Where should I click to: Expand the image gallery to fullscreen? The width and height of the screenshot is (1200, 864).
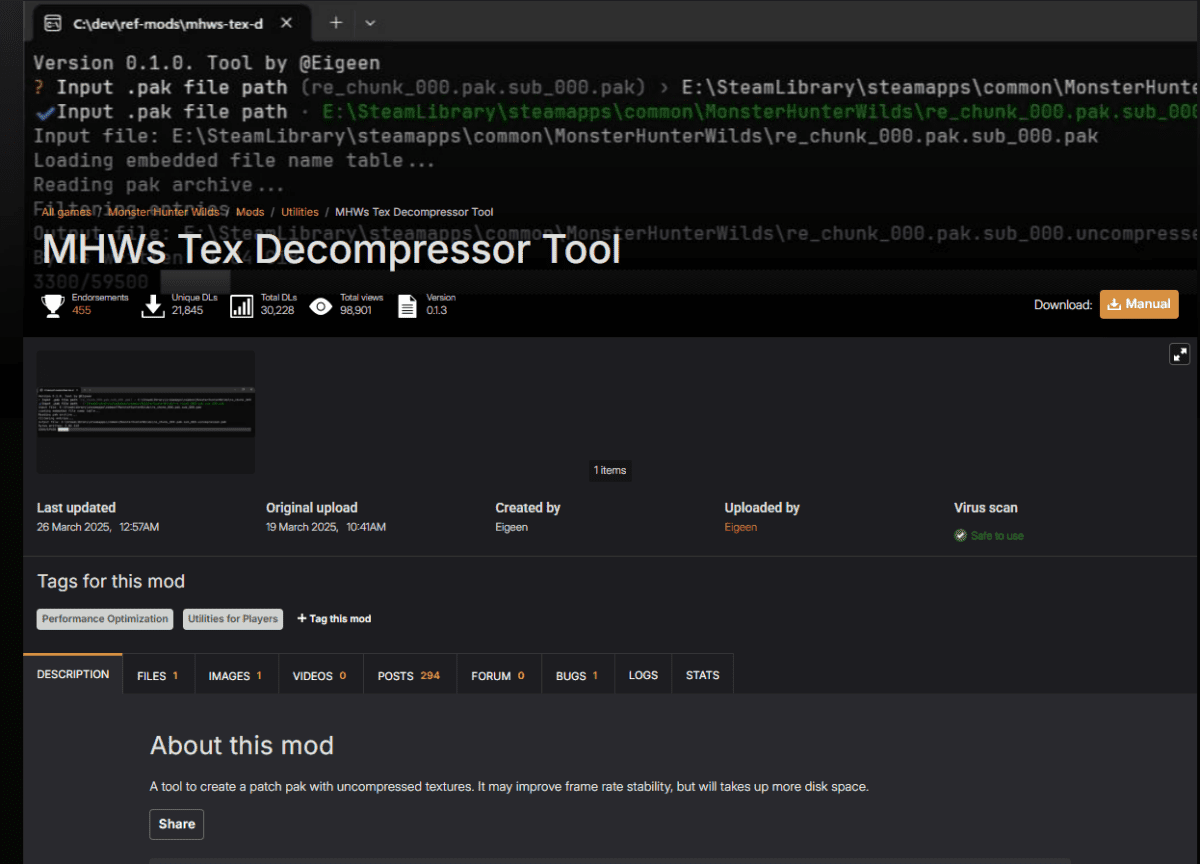(x=1179, y=354)
